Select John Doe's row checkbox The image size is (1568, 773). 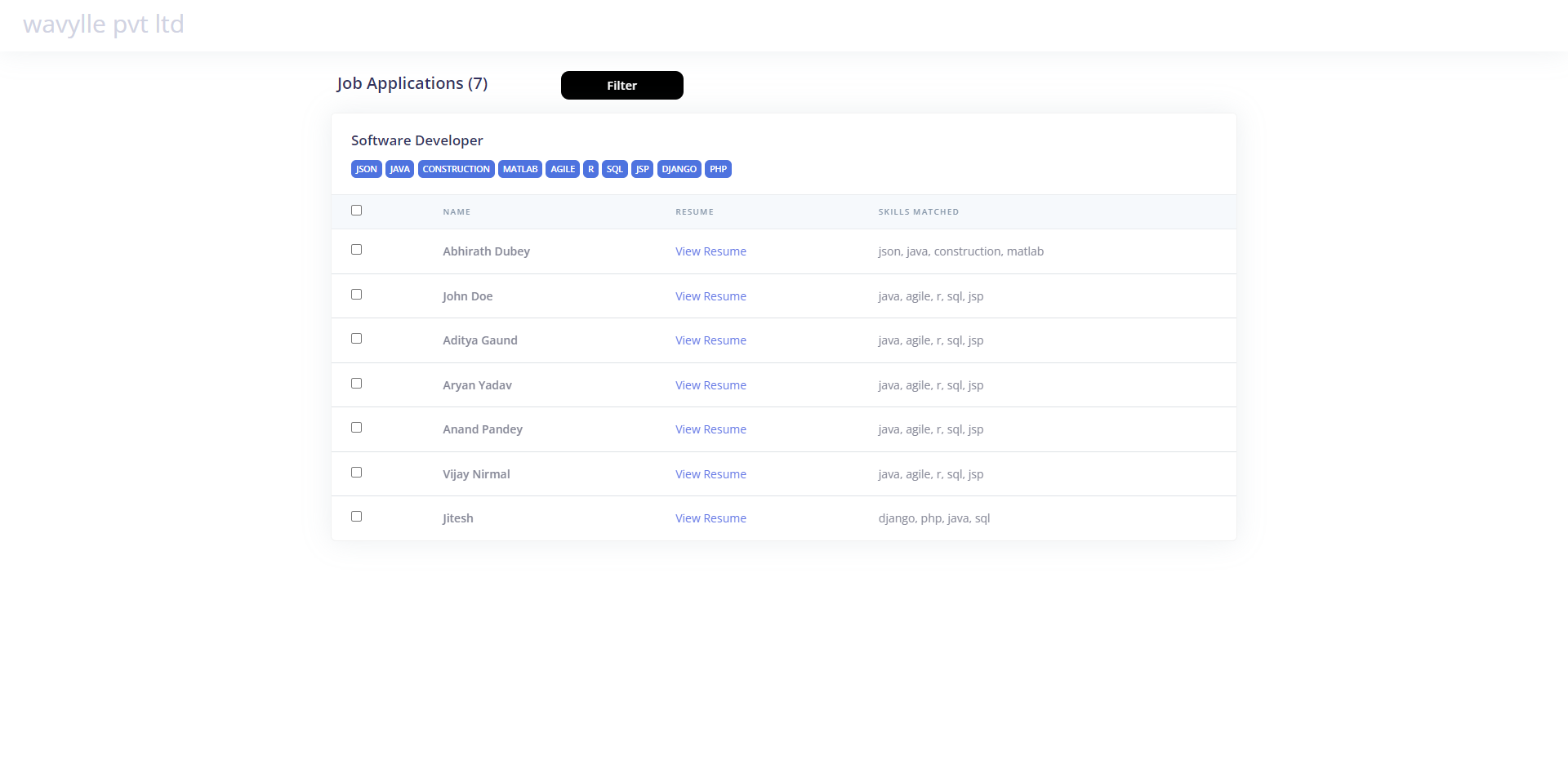[356, 295]
